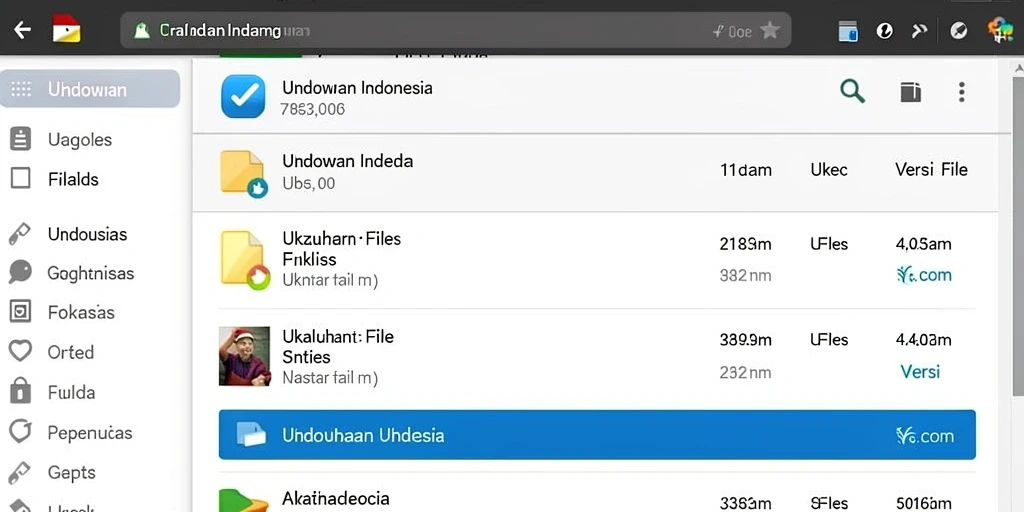The height and width of the screenshot is (512, 1024).
Task: Click the panel icon beside the search magnifier
Action: click(x=910, y=92)
